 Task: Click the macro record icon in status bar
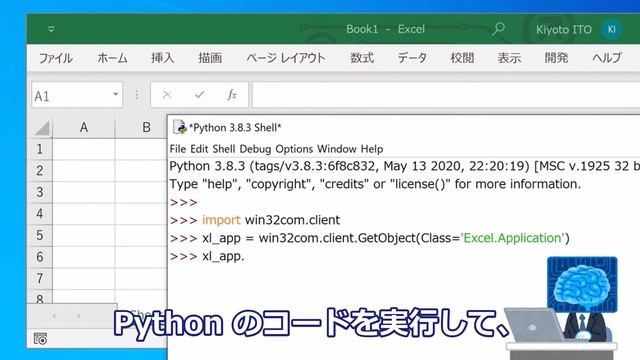tap(40, 338)
